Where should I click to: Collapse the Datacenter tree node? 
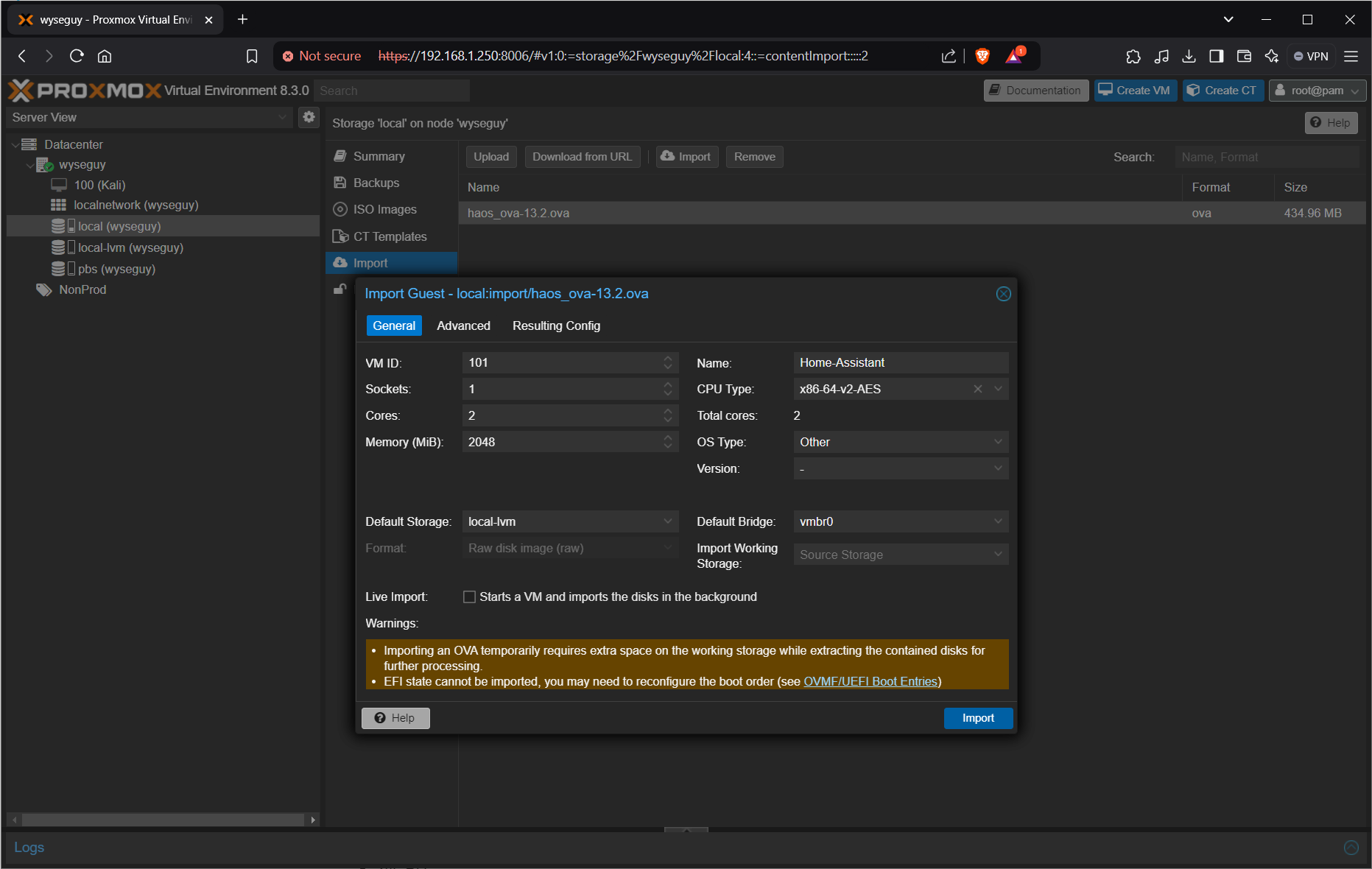[x=15, y=145]
